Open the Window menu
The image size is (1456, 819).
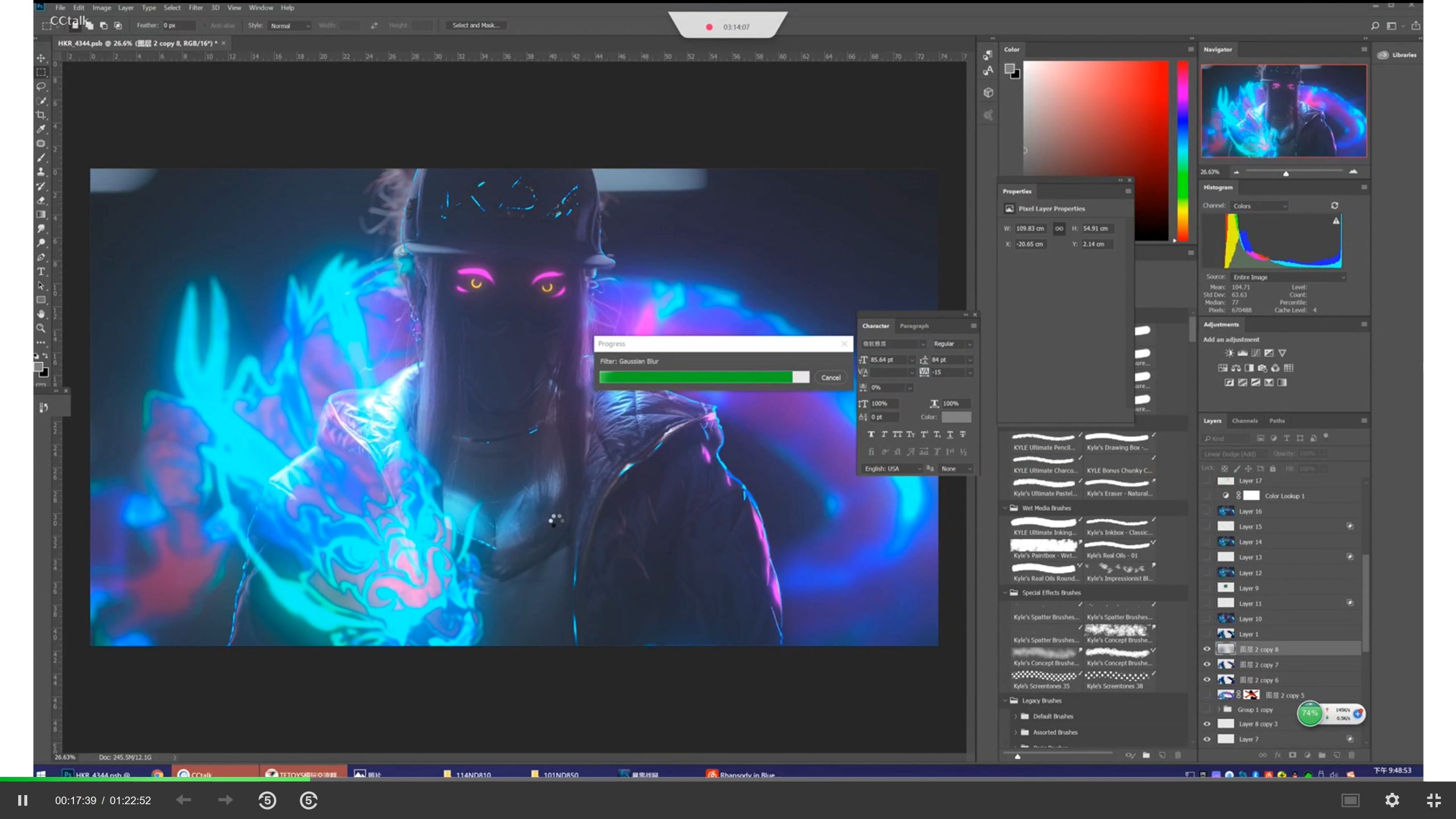point(261,7)
